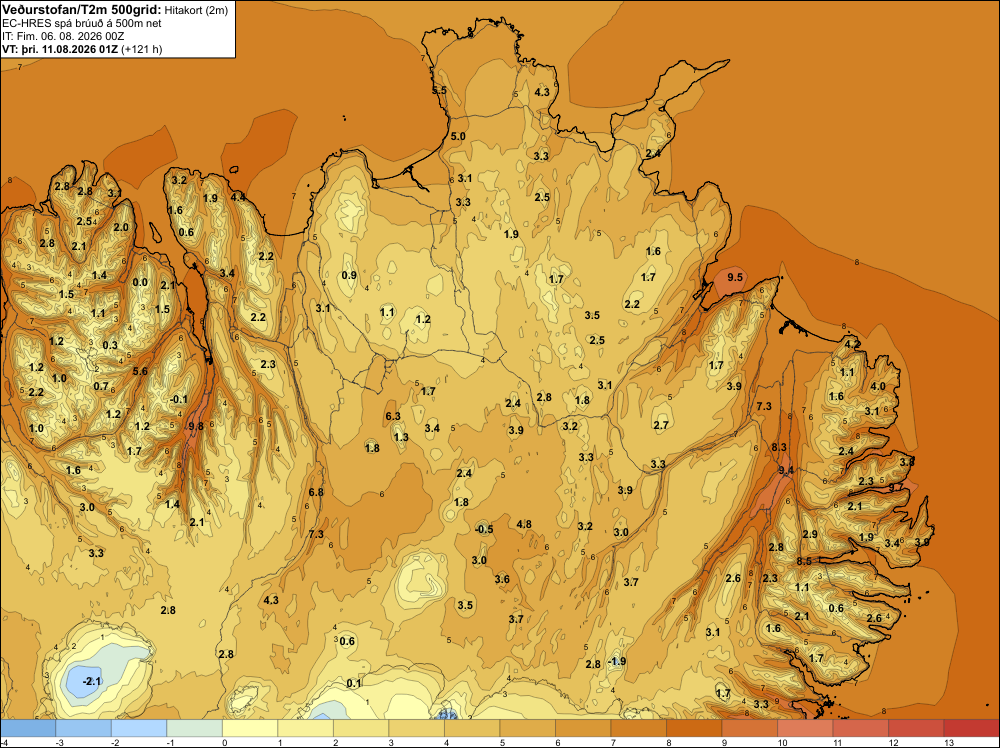1000x748 pixels.
Task: Select the 8.3 temperature reading
Action: coord(779,448)
